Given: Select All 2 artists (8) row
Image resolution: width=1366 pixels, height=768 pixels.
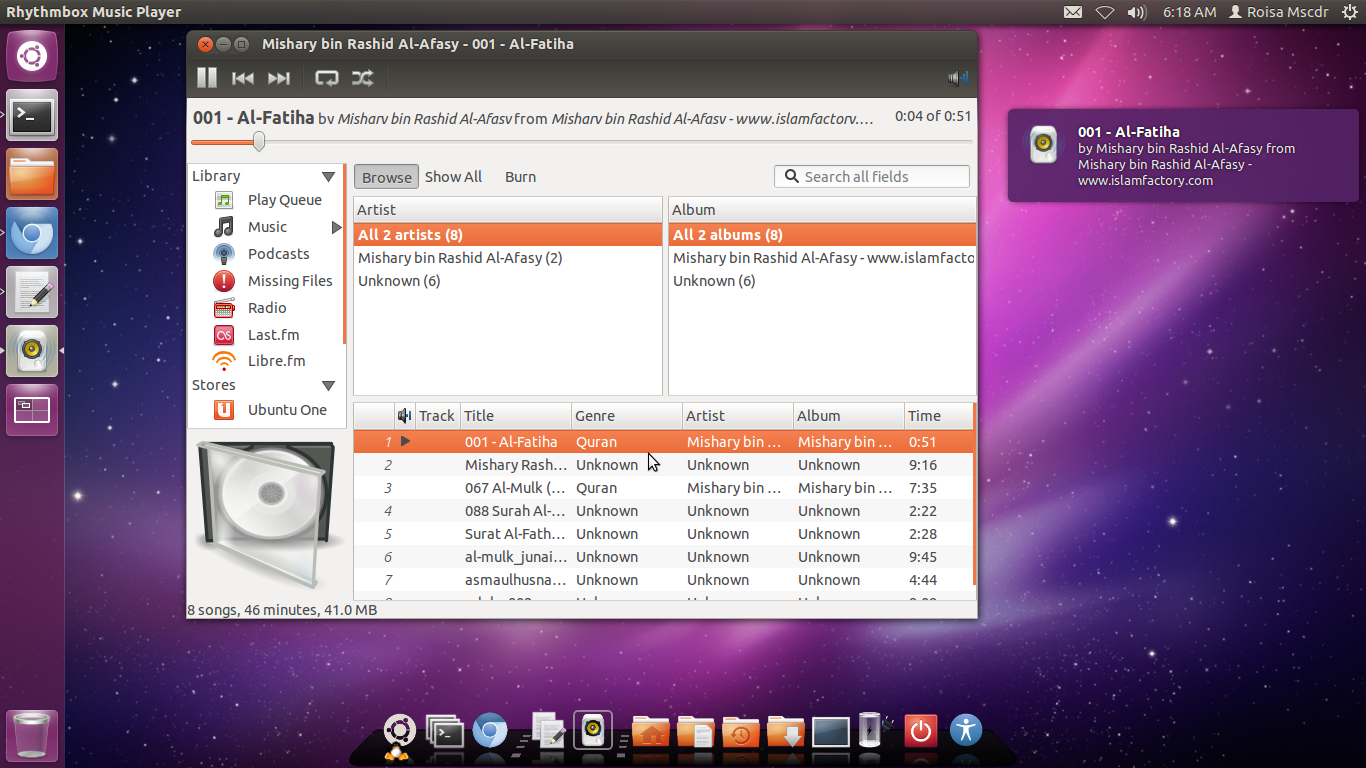Looking at the screenshot, I should tap(508, 235).
